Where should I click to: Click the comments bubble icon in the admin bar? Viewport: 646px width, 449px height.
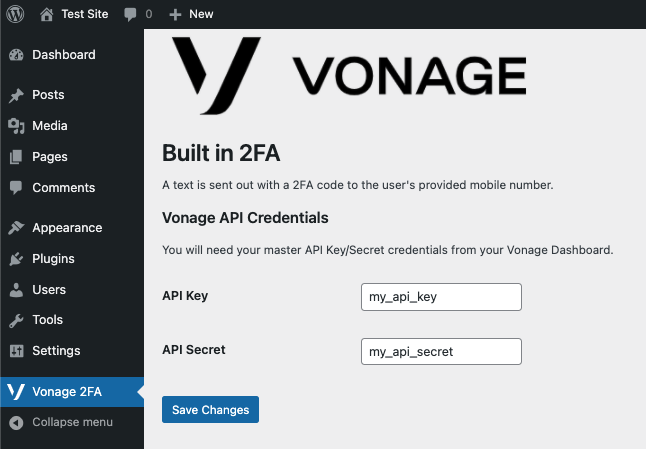(130, 15)
